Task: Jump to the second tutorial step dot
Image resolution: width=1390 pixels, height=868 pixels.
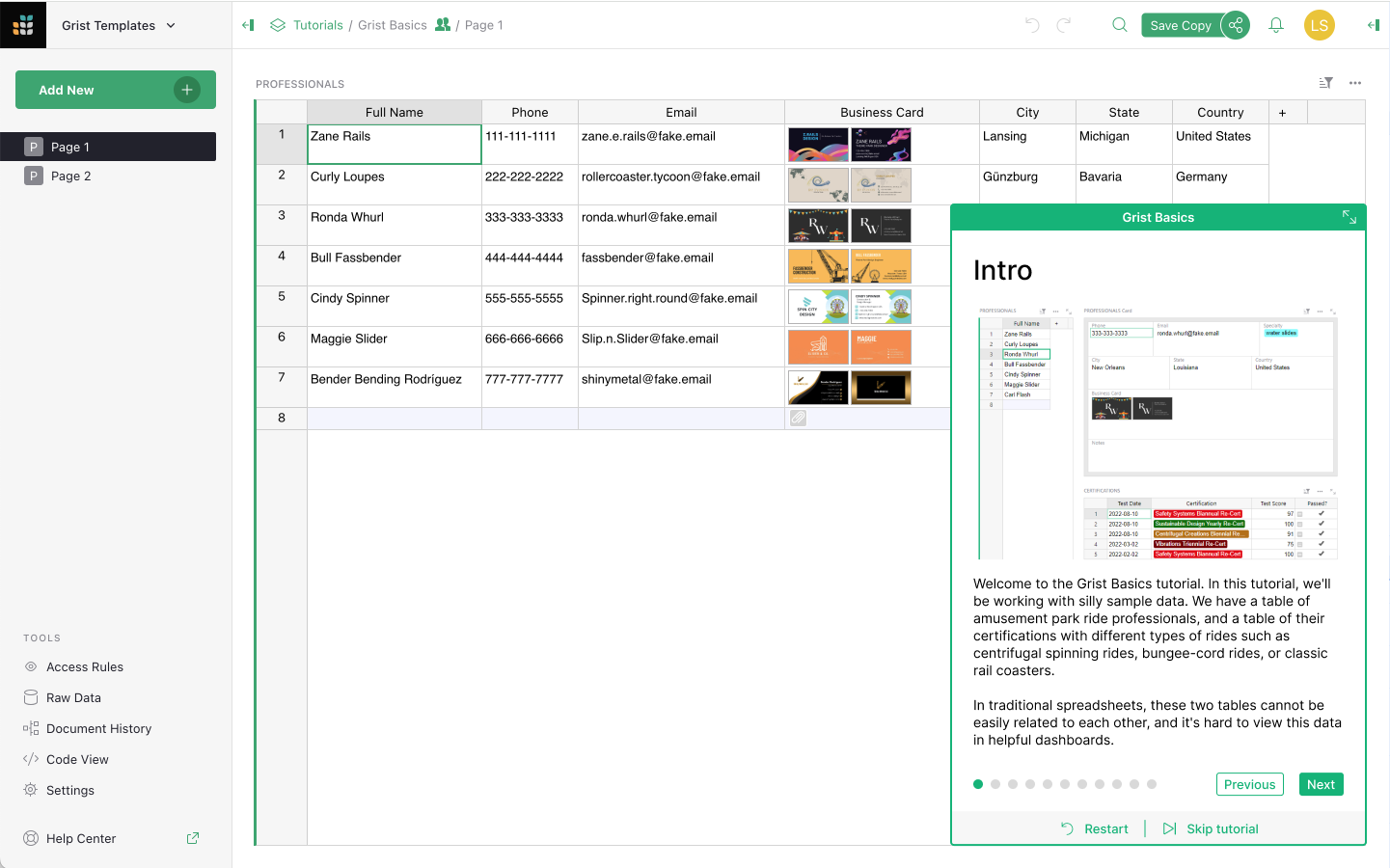Action: click(x=995, y=784)
